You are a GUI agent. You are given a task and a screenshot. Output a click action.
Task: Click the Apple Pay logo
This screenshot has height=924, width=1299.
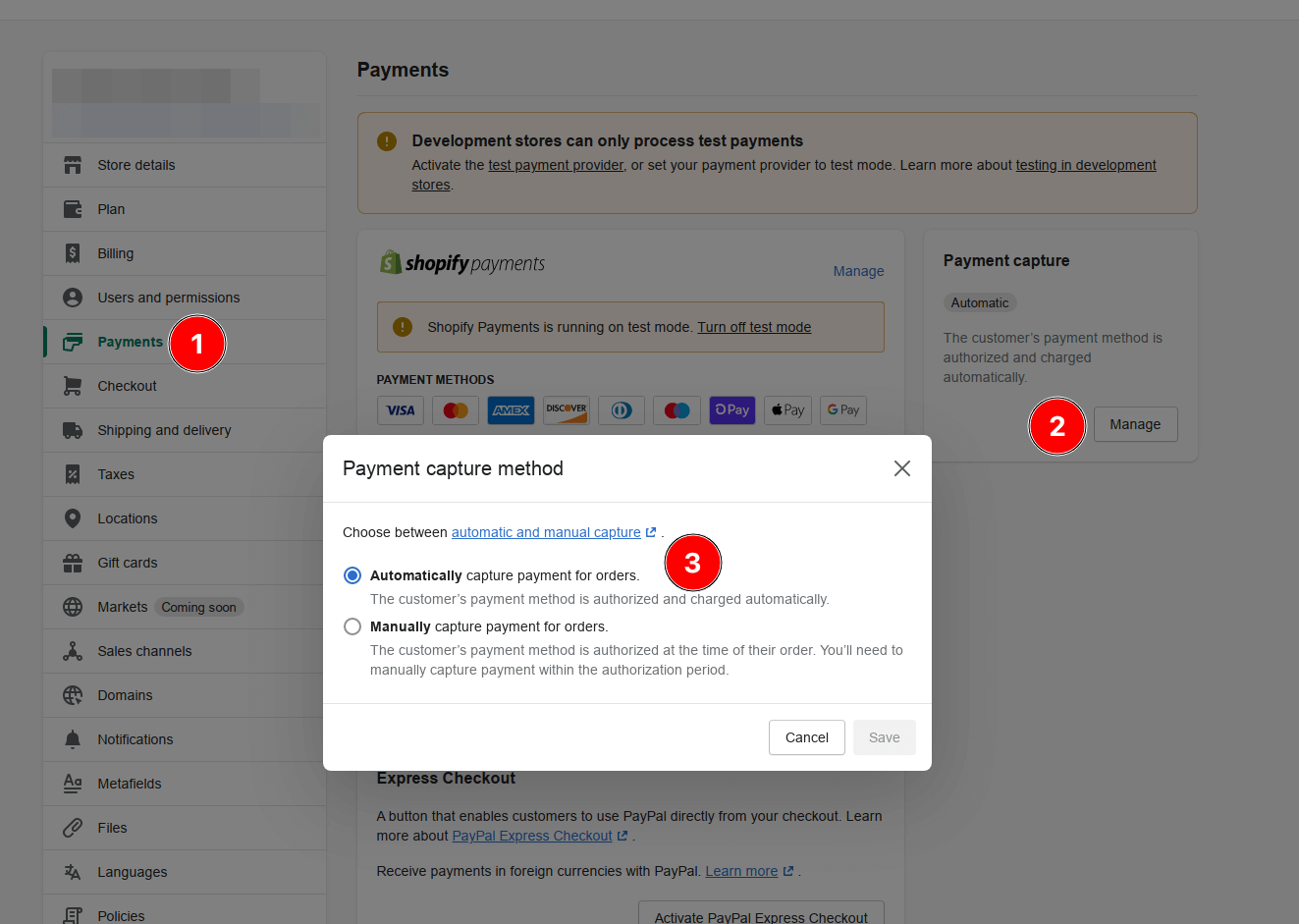pyautogui.click(x=787, y=410)
